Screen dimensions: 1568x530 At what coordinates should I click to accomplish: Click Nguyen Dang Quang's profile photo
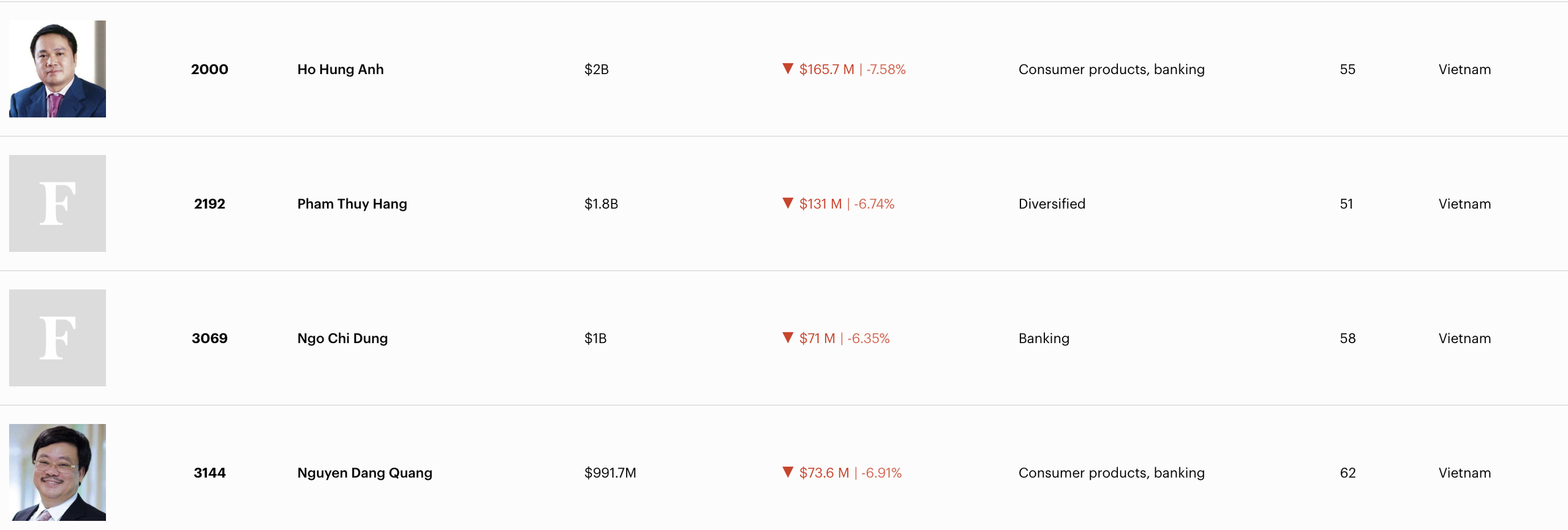58,472
